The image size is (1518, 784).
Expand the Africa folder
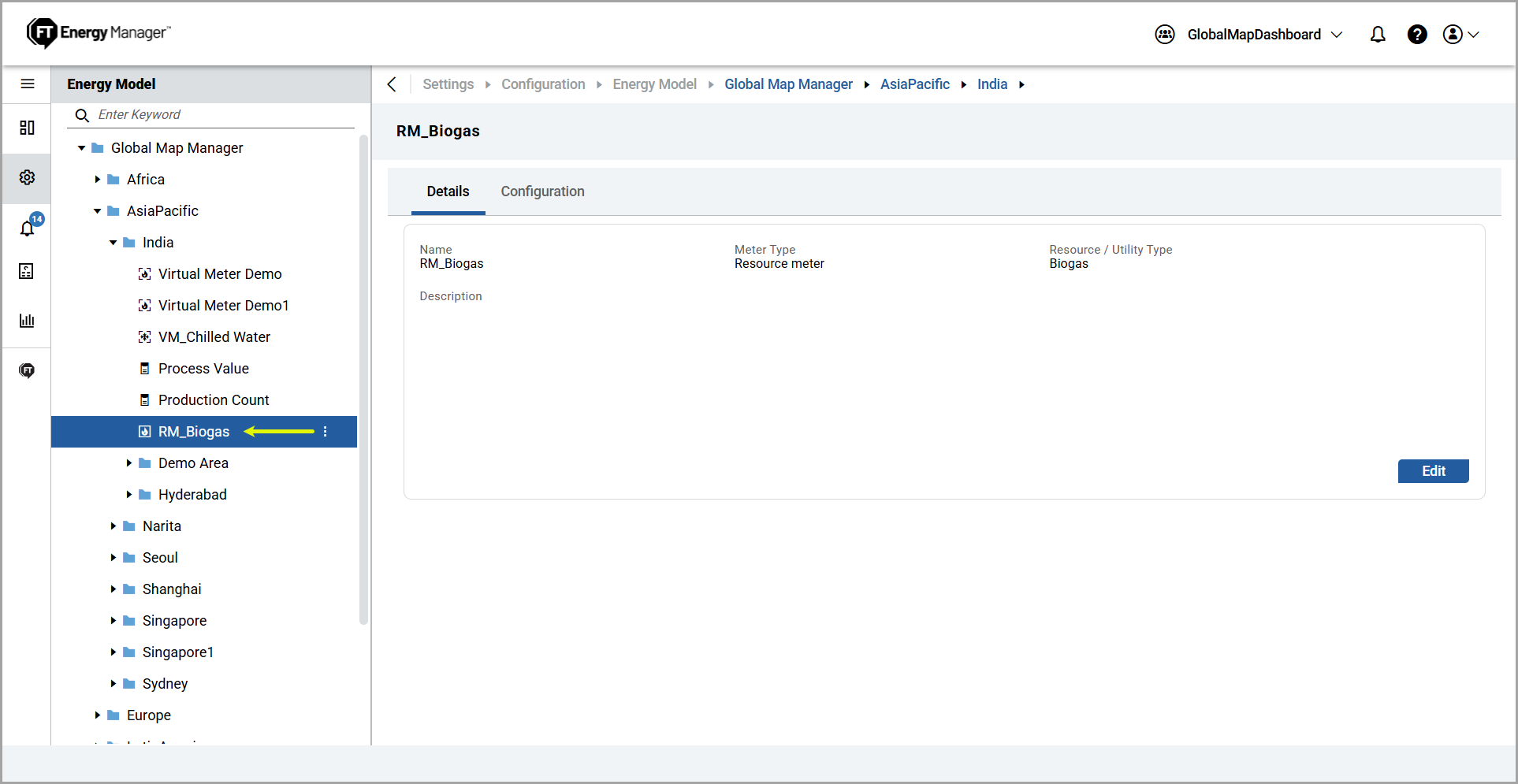[97, 180]
